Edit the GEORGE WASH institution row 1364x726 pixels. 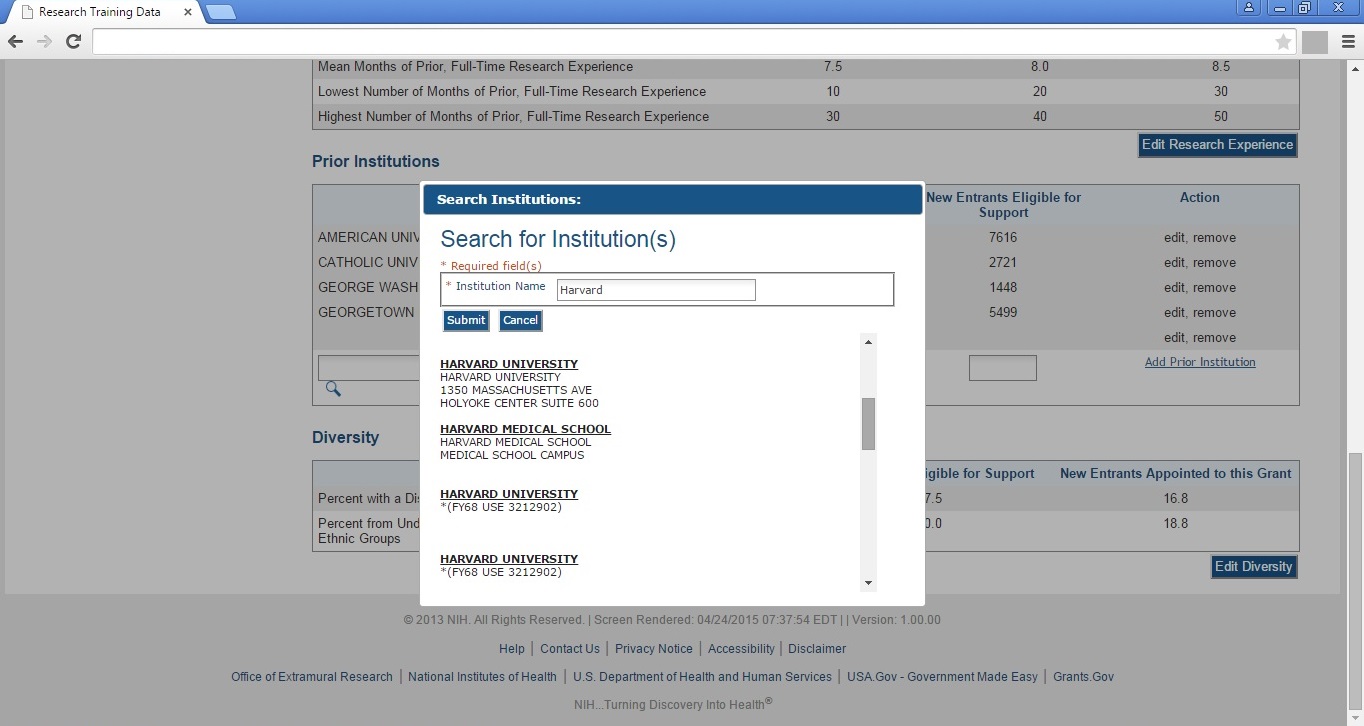coord(1174,288)
